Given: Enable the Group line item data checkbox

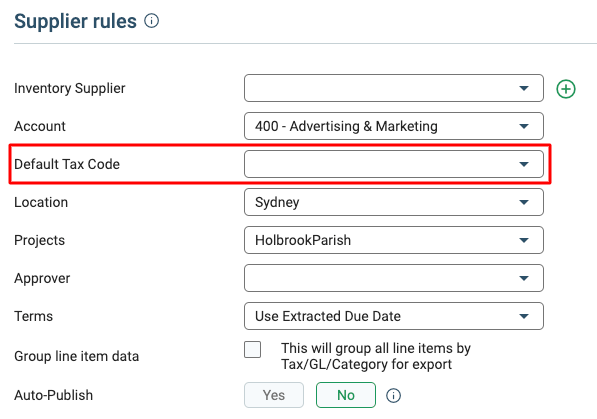Looking at the screenshot, I should tap(252, 349).
